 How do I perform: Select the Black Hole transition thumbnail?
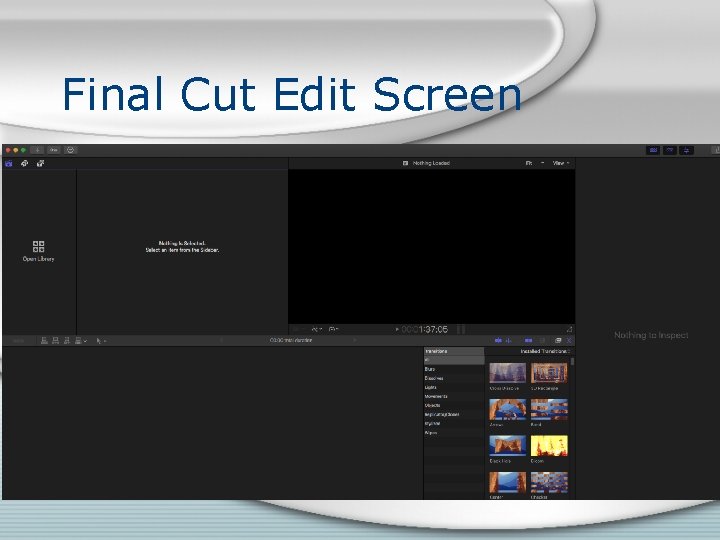point(507,445)
